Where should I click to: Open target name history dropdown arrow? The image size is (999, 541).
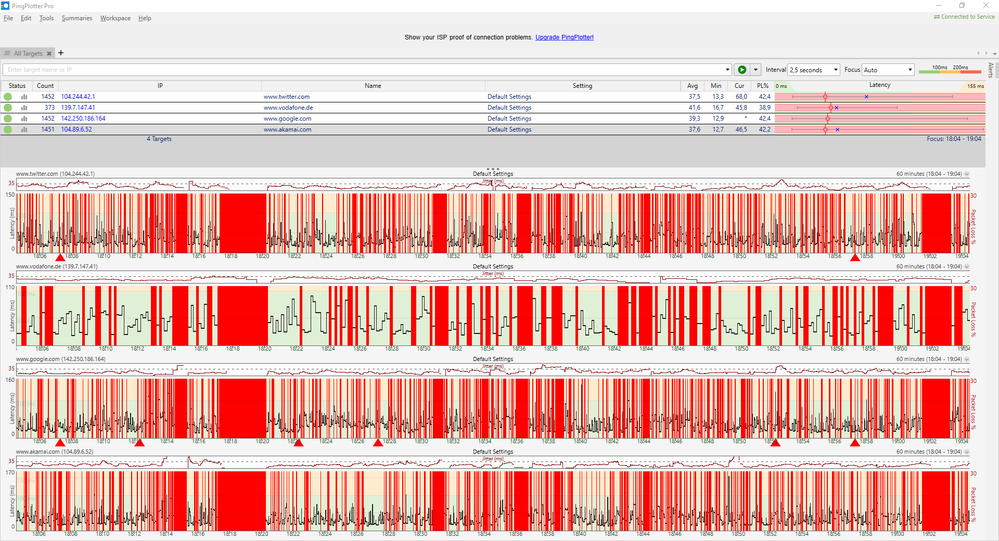click(x=728, y=69)
